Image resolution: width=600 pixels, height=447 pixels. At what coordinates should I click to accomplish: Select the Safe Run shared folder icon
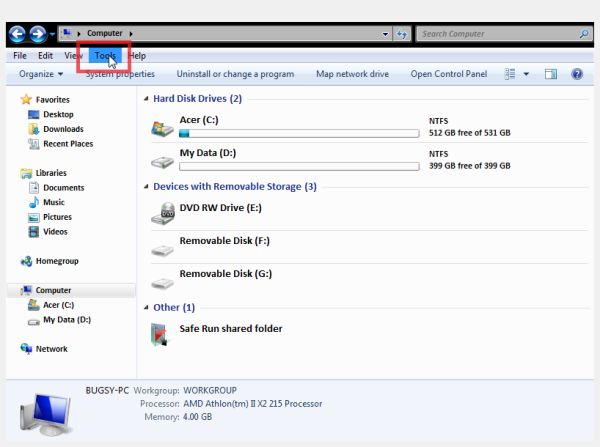159,334
